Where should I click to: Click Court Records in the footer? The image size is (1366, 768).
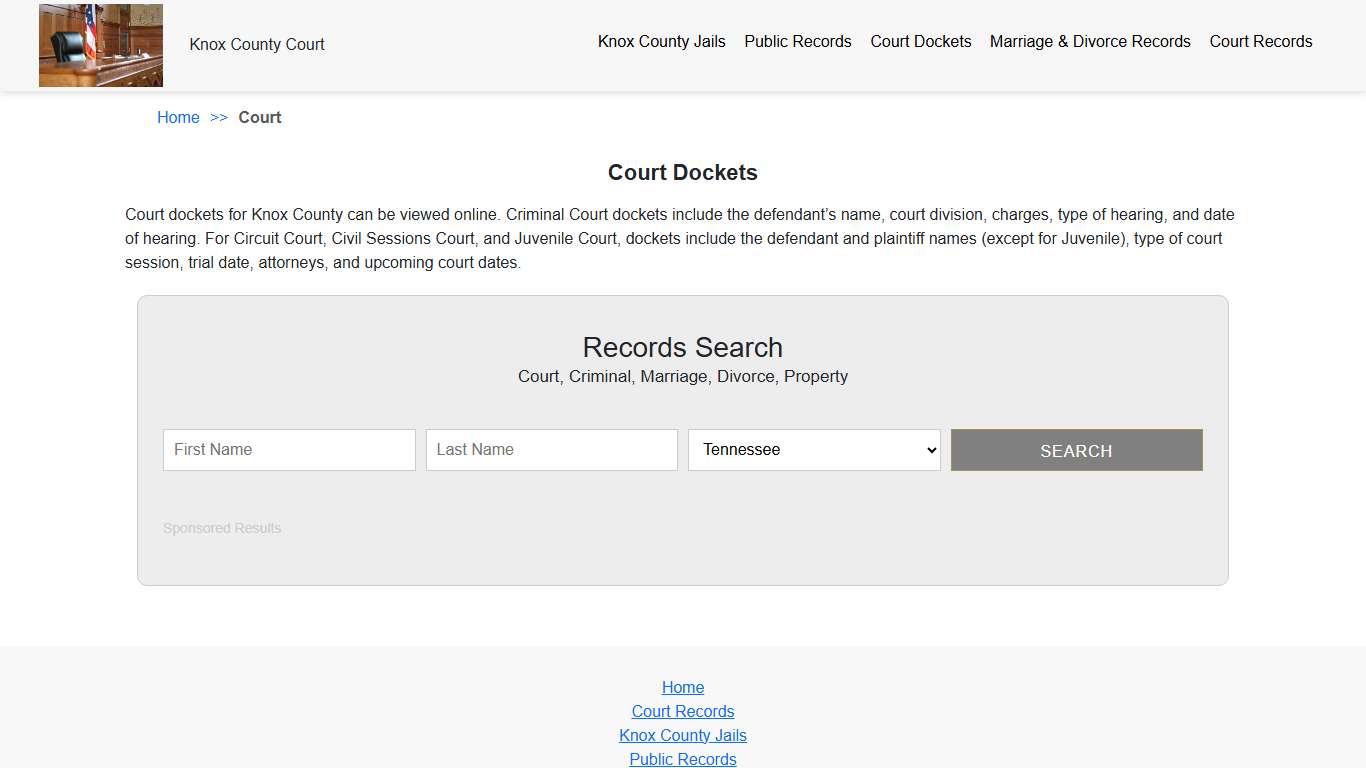click(683, 711)
